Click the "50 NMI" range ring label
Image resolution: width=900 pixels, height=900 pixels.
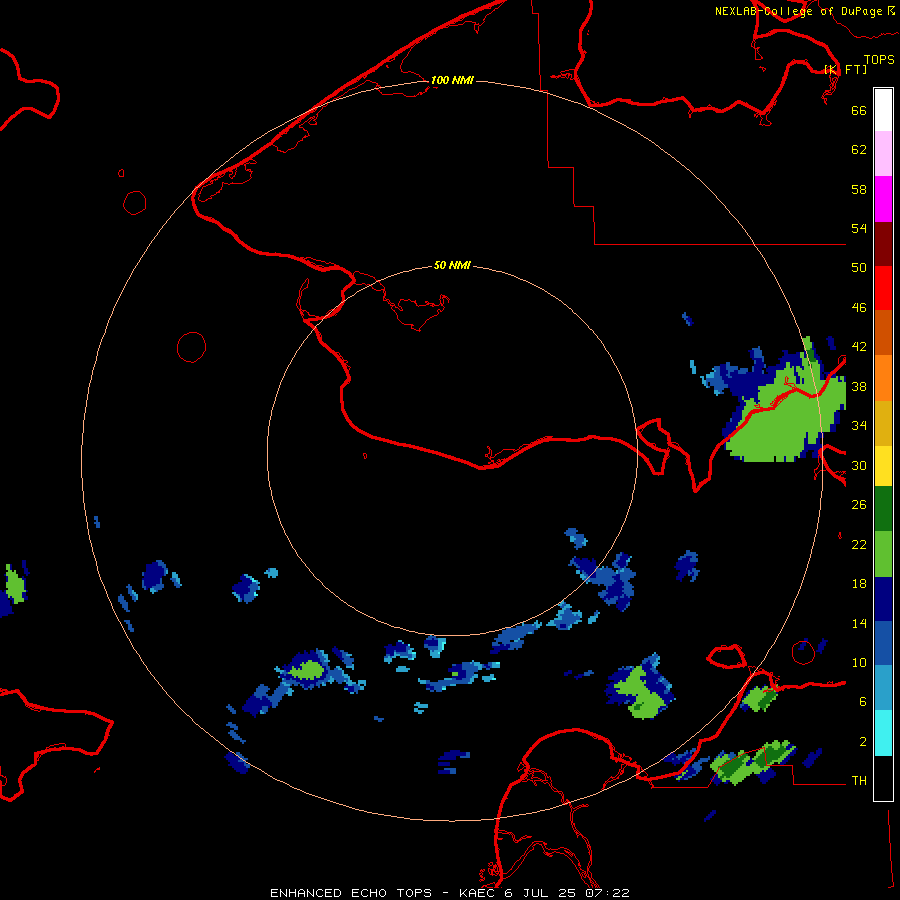pos(452,265)
